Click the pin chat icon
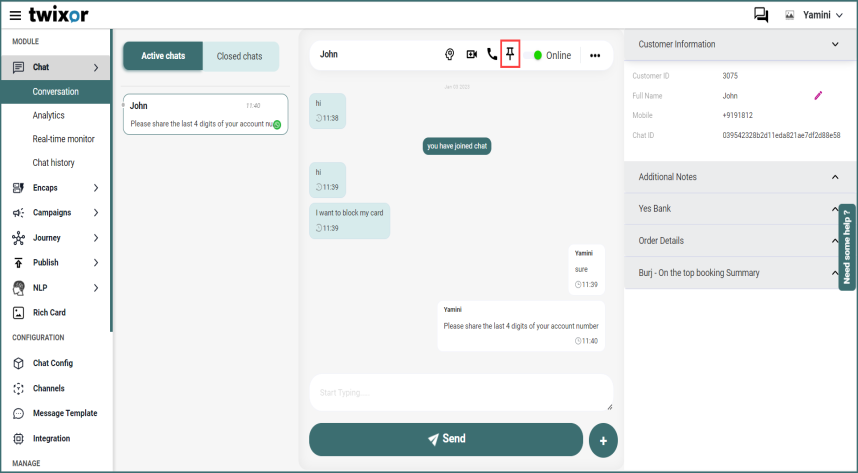858x473 pixels. pyautogui.click(x=510, y=55)
